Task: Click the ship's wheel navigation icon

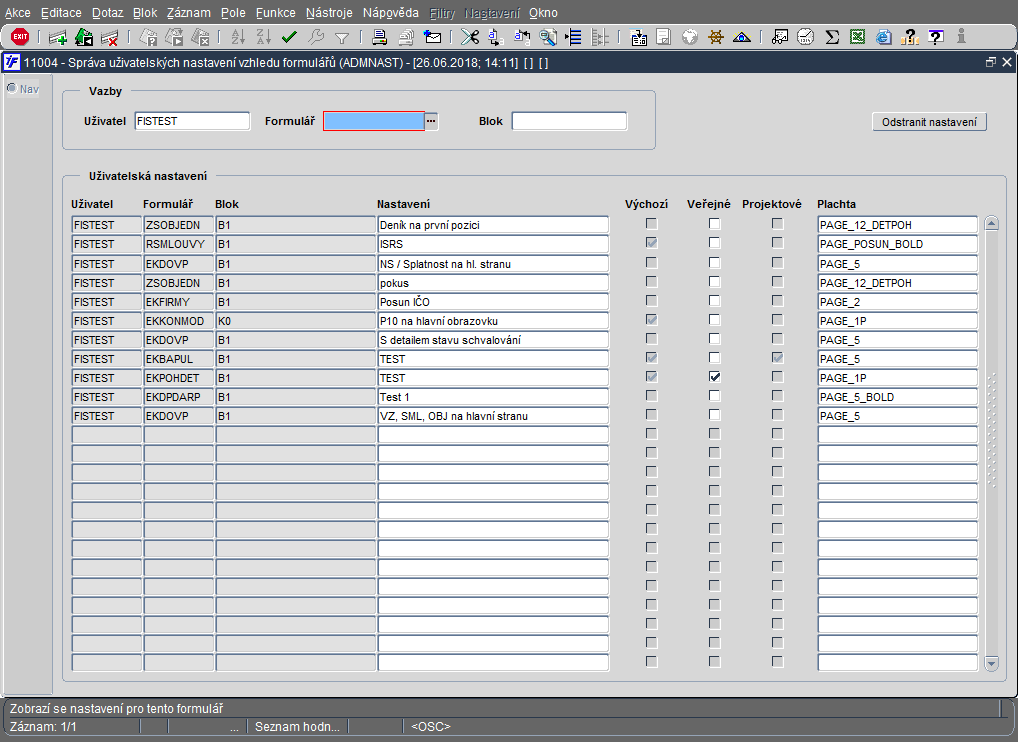Action: 716,38
